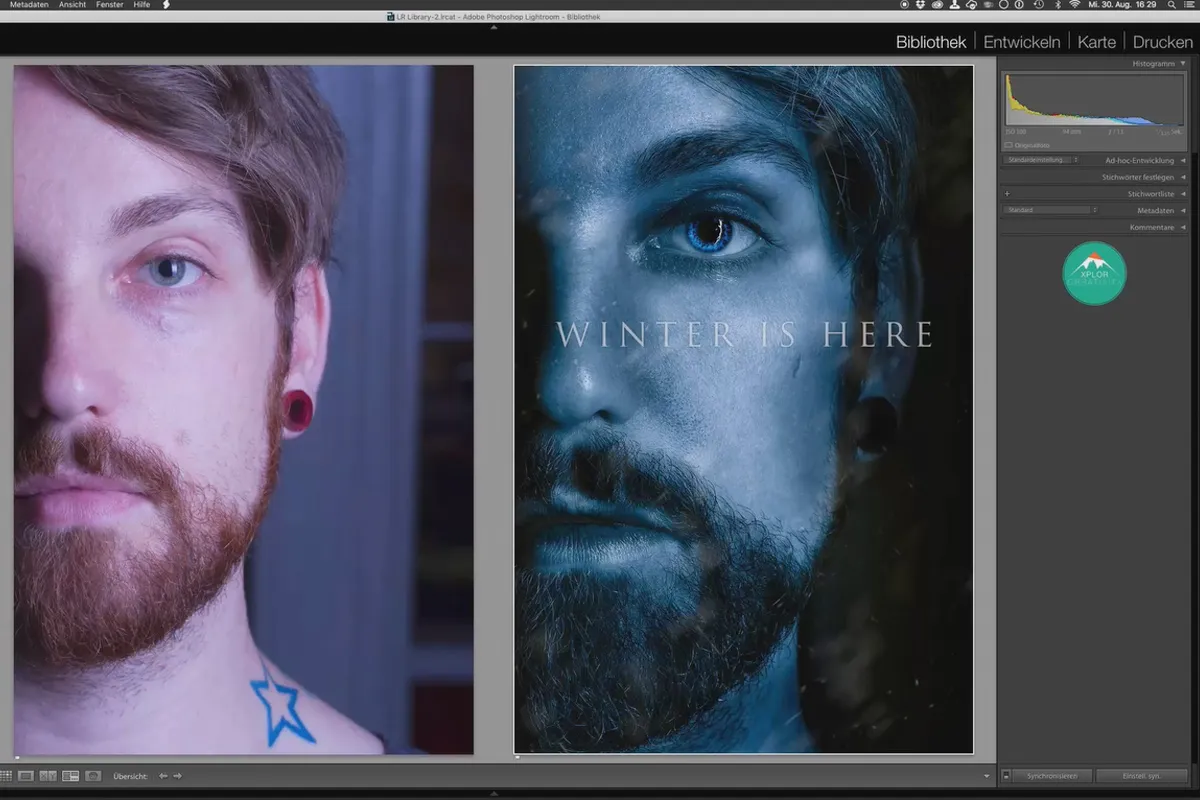This screenshot has width=1200, height=800.
Task: Collapse the Histogramm panel
Action: (1183, 63)
